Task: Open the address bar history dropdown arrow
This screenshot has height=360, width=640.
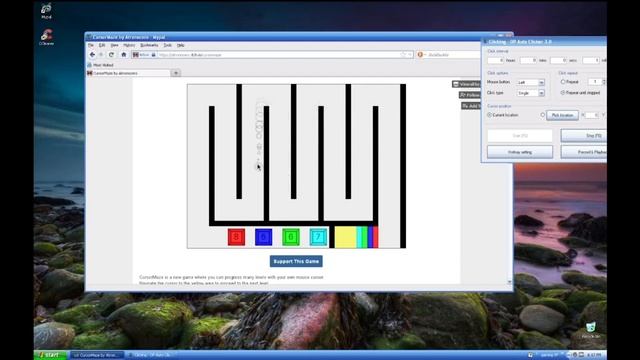Action: (x=410, y=55)
